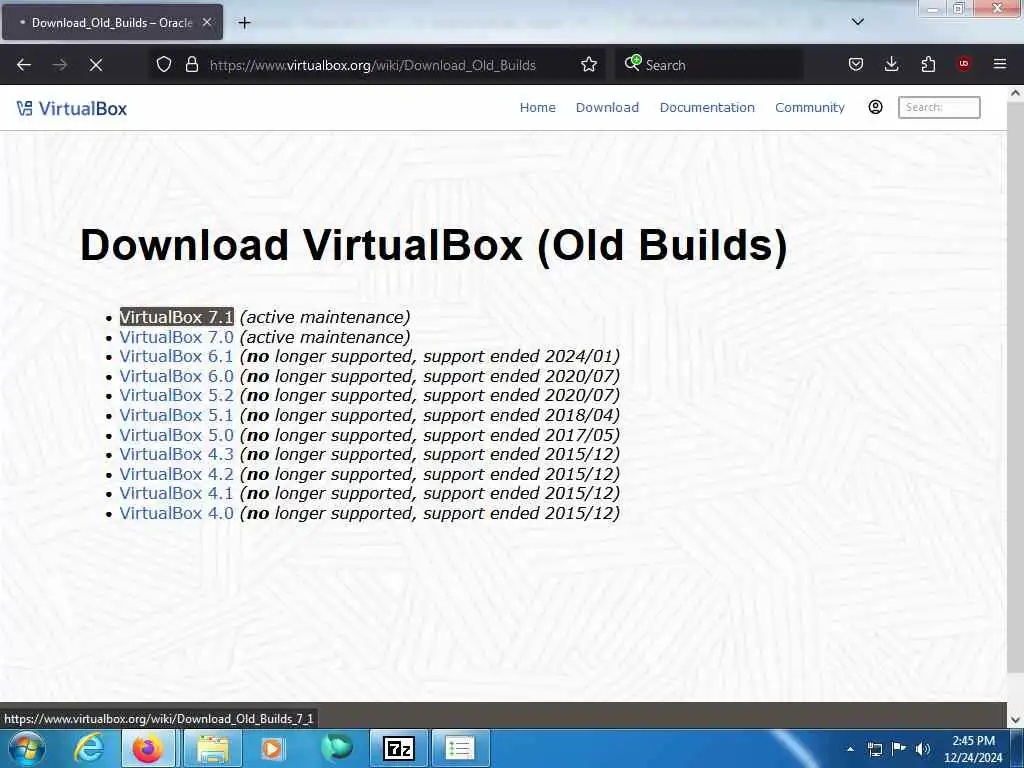This screenshot has width=1024, height=768.
Task: Focus the Firefox Search bar
Action: click(x=709, y=65)
